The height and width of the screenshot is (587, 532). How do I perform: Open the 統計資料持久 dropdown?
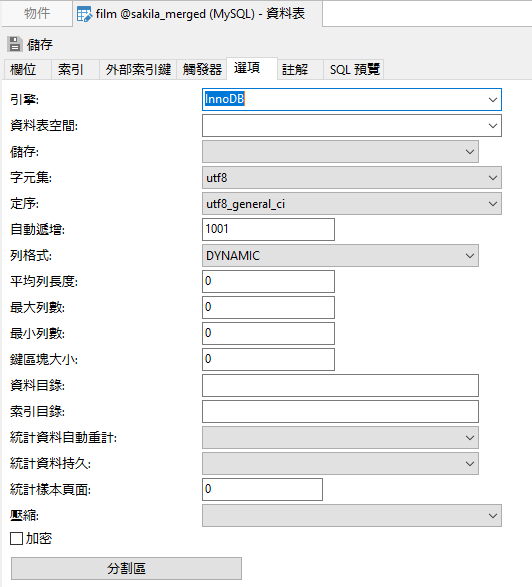[340, 463]
